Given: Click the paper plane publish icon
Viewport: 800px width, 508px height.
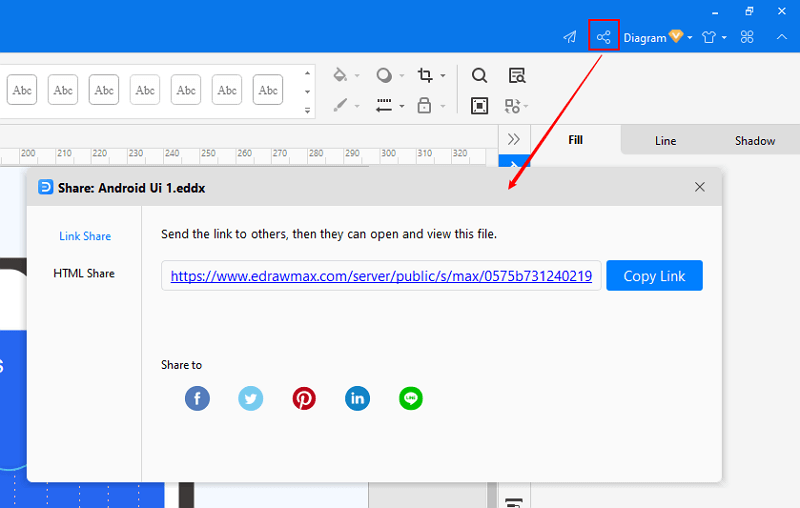Looking at the screenshot, I should tap(570, 37).
